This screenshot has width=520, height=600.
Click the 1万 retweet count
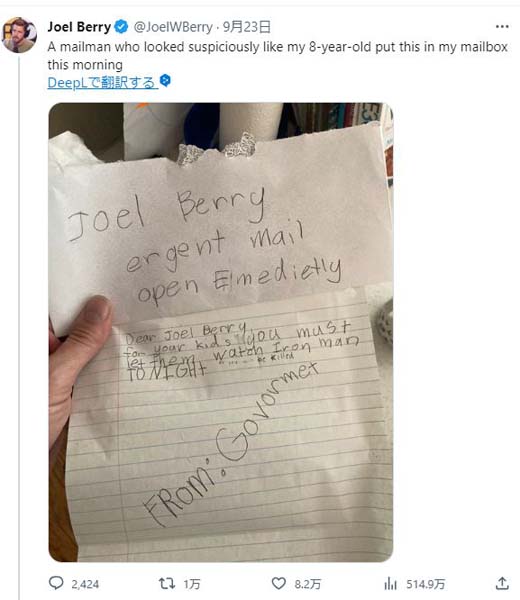tap(191, 584)
